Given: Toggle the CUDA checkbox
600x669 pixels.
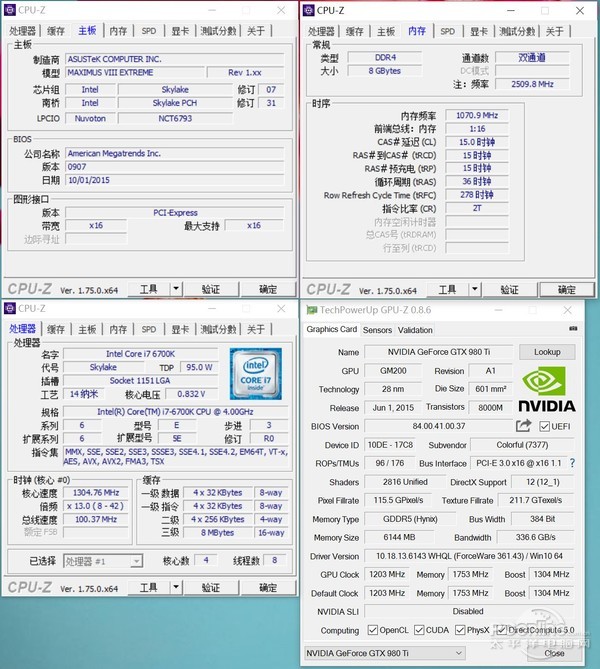Looking at the screenshot, I should pos(419,630).
